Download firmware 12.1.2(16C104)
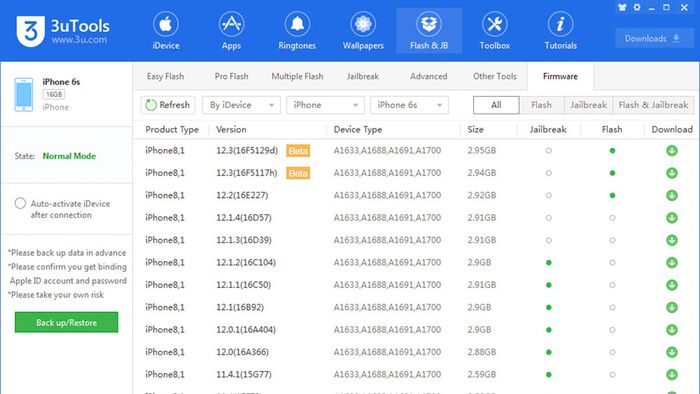This screenshot has height=394, width=700. click(x=672, y=262)
